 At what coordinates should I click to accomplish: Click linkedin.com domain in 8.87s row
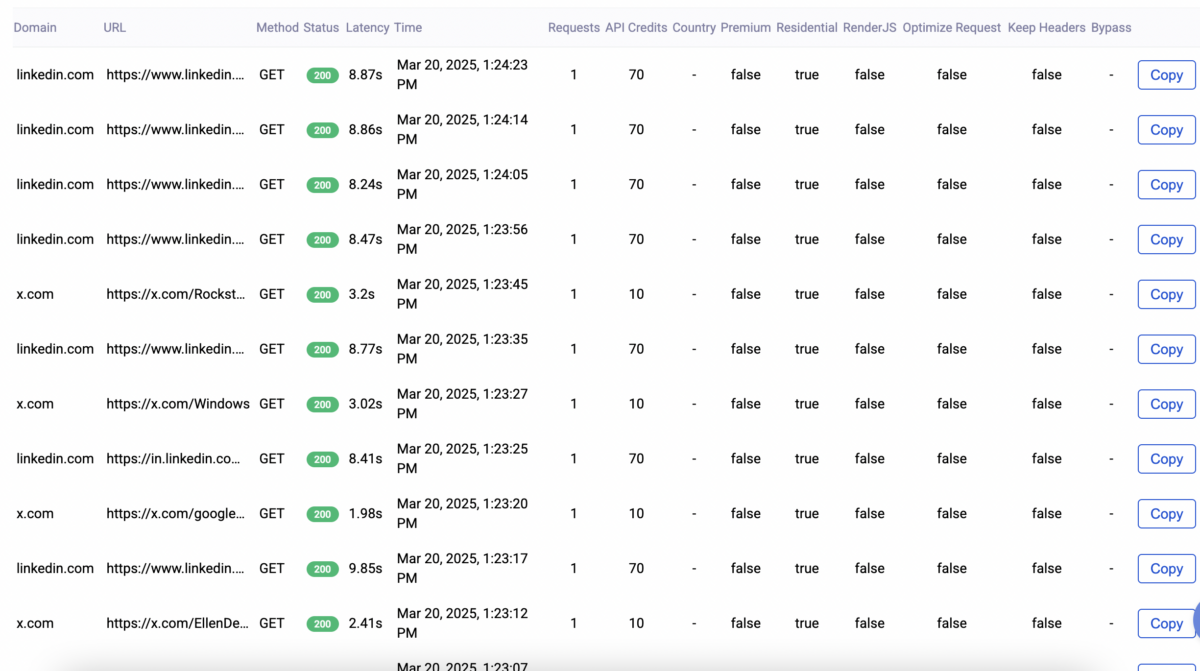(x=55, y=75)
